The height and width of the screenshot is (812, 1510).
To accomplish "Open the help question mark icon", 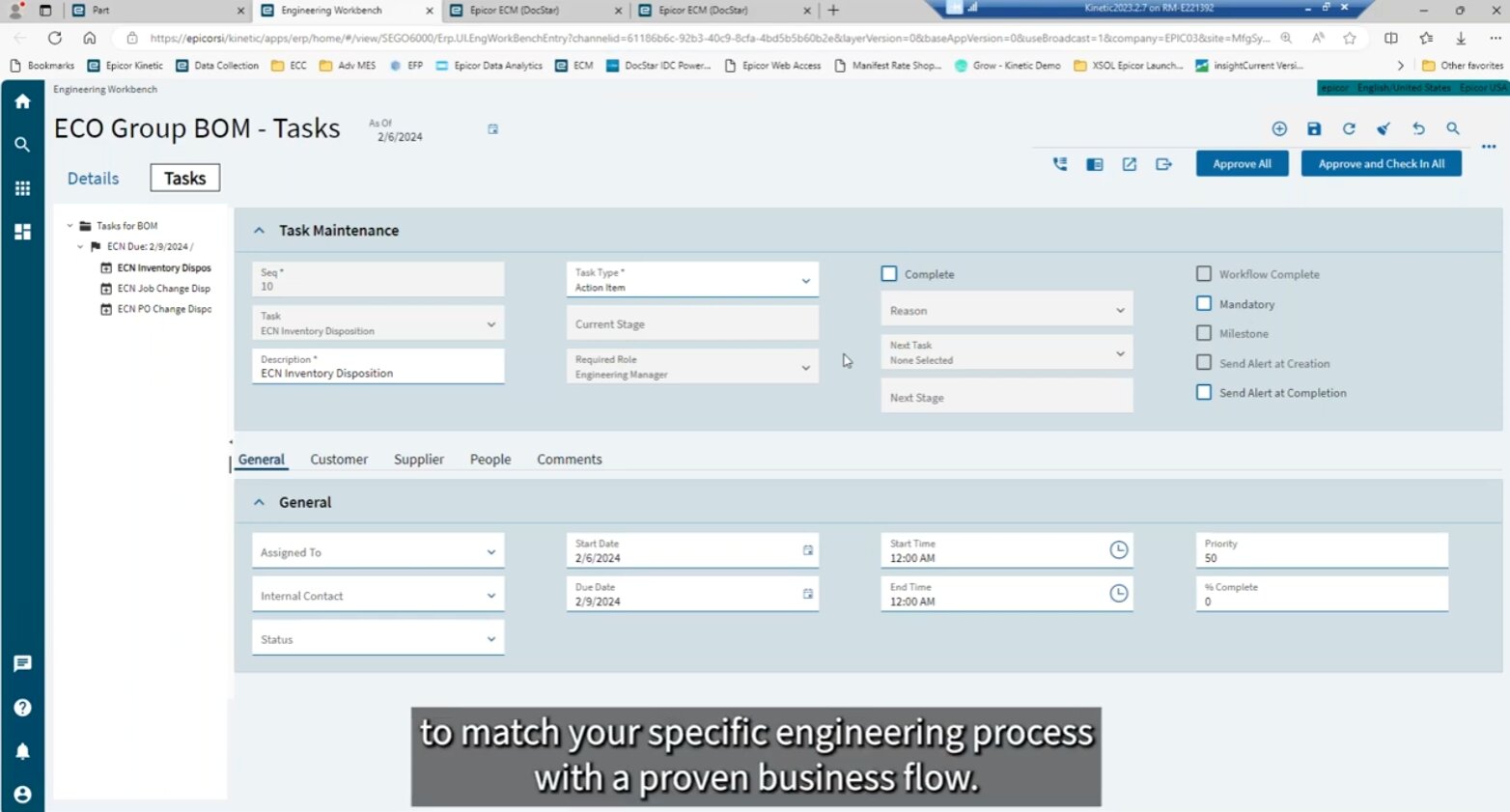I will [x=22, y=708].
